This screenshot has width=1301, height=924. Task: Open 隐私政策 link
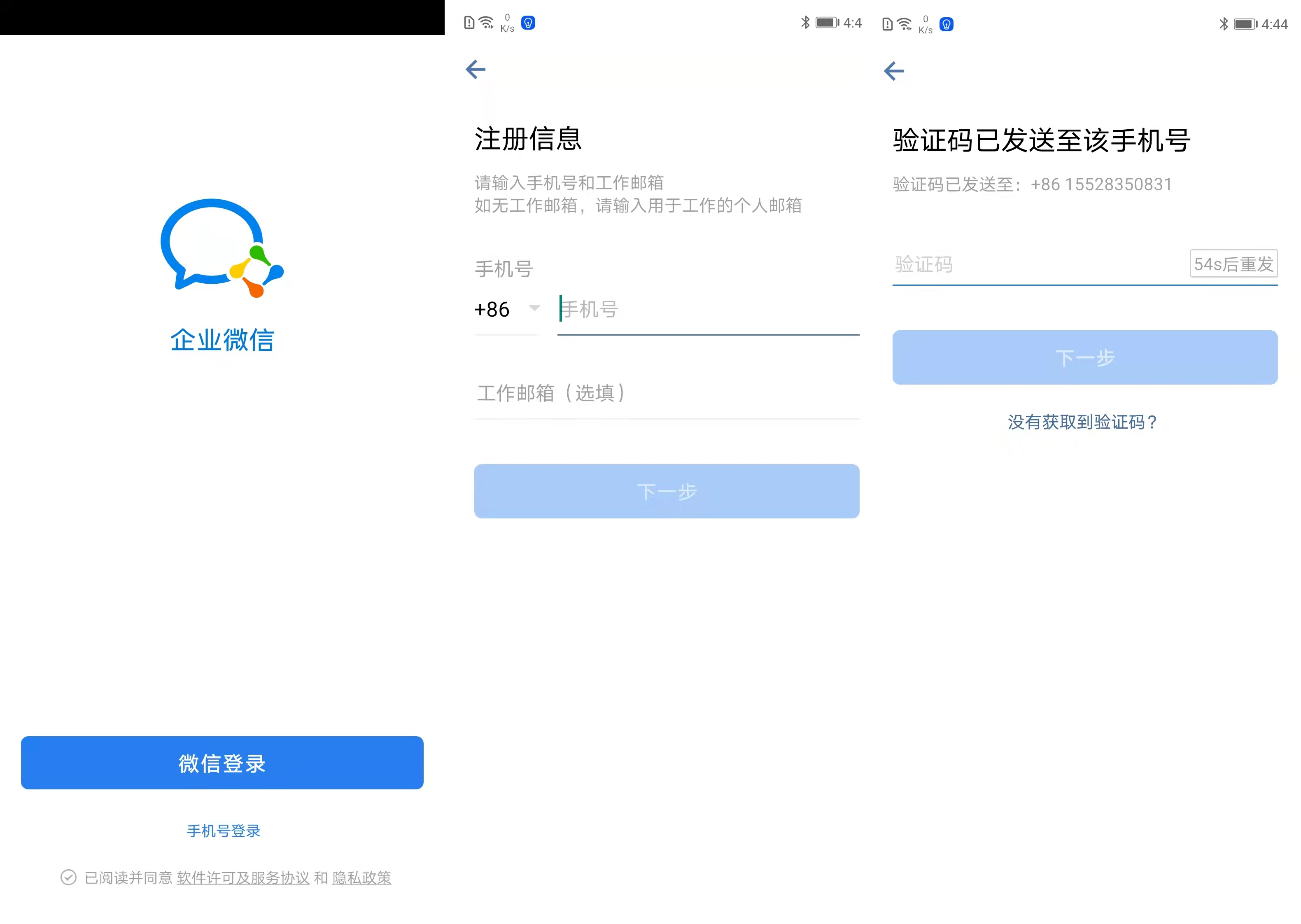(362, 878)
